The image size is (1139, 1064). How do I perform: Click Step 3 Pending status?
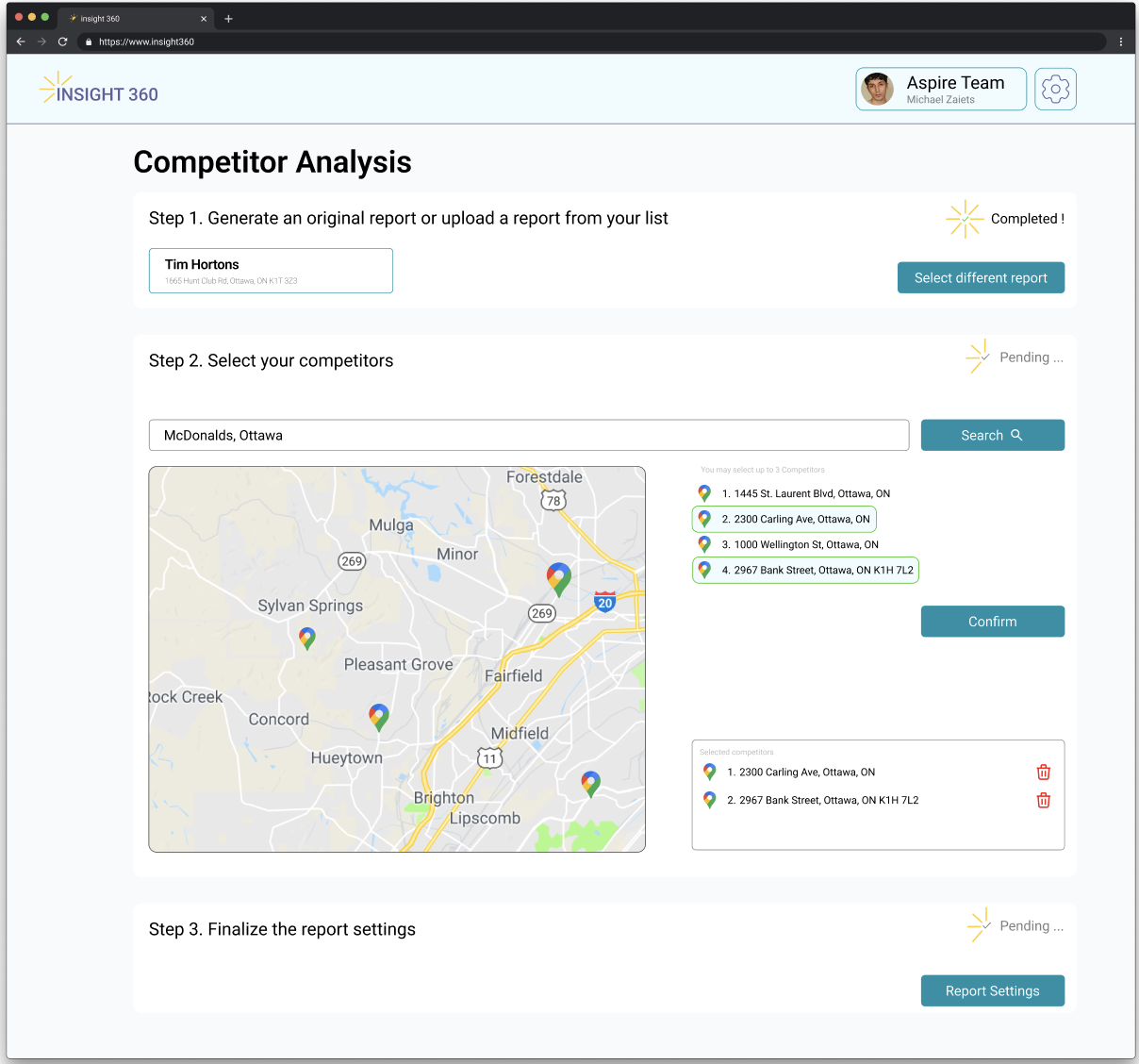tap(1015, 926)
